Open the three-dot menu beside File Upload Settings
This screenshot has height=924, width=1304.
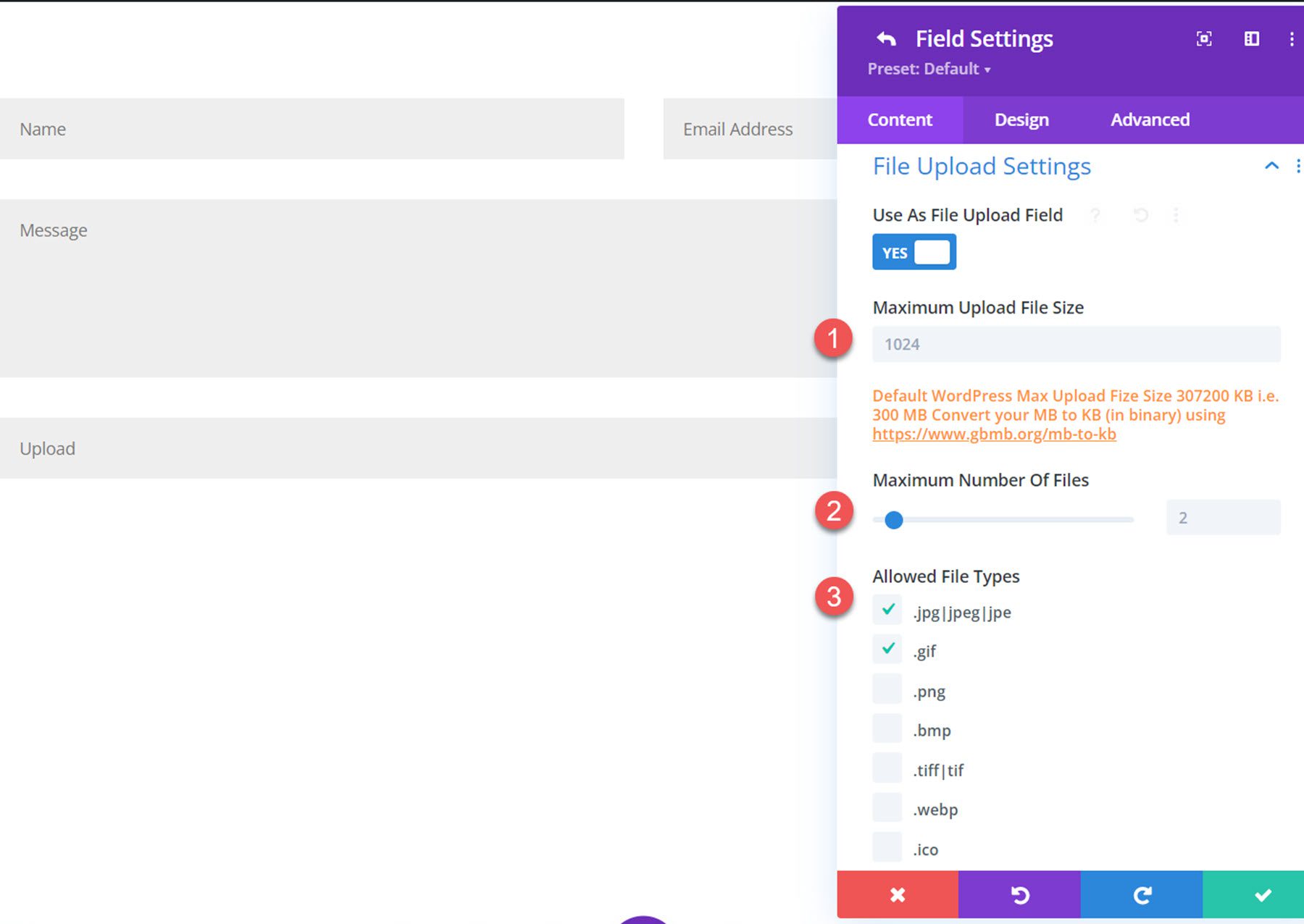1298,166
